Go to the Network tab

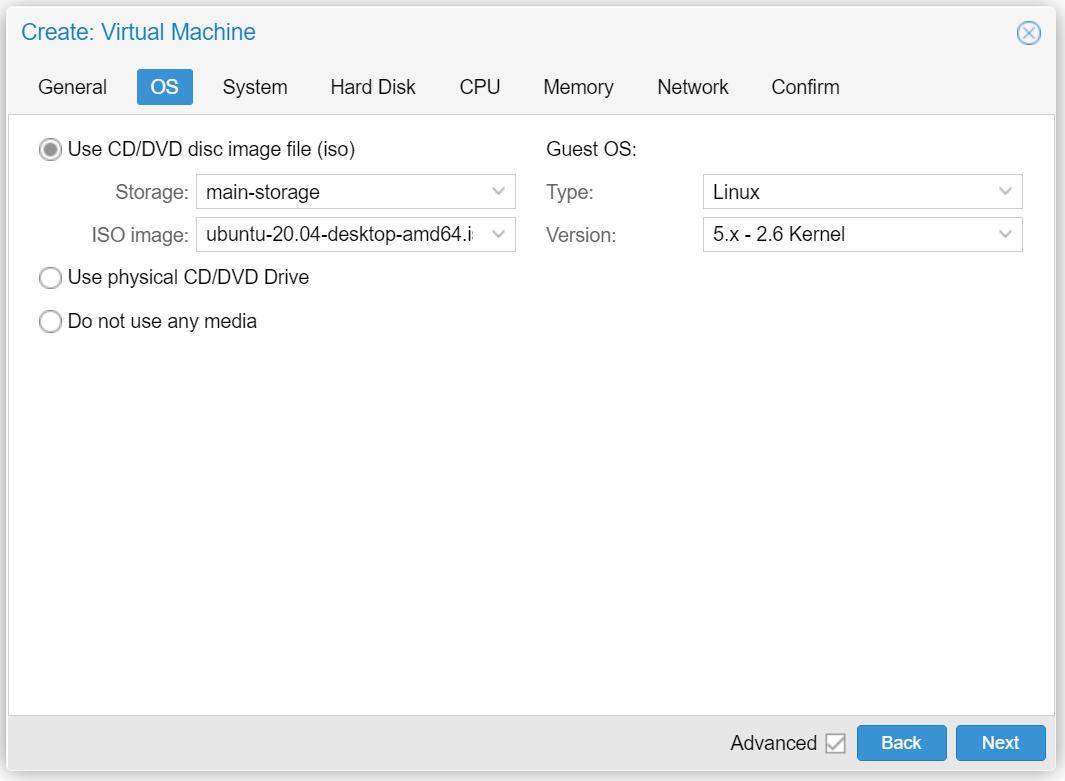click(692, 87)
